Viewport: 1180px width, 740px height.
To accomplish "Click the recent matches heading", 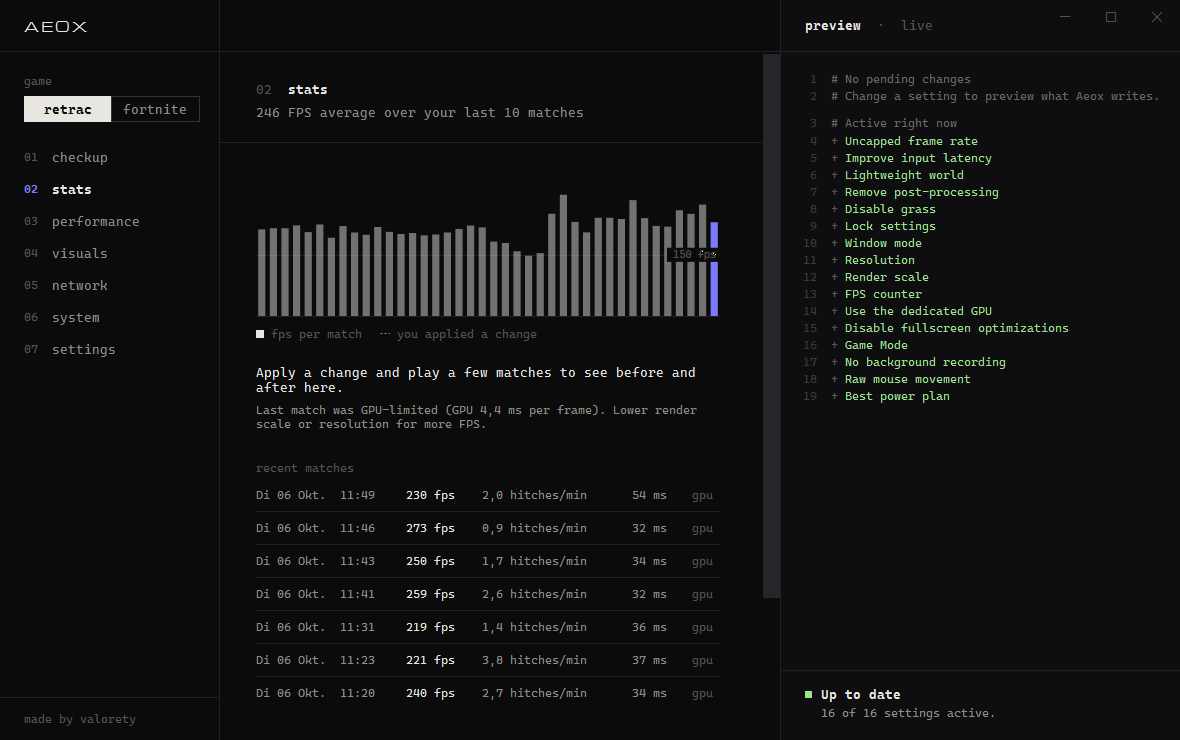I will 305,468.
